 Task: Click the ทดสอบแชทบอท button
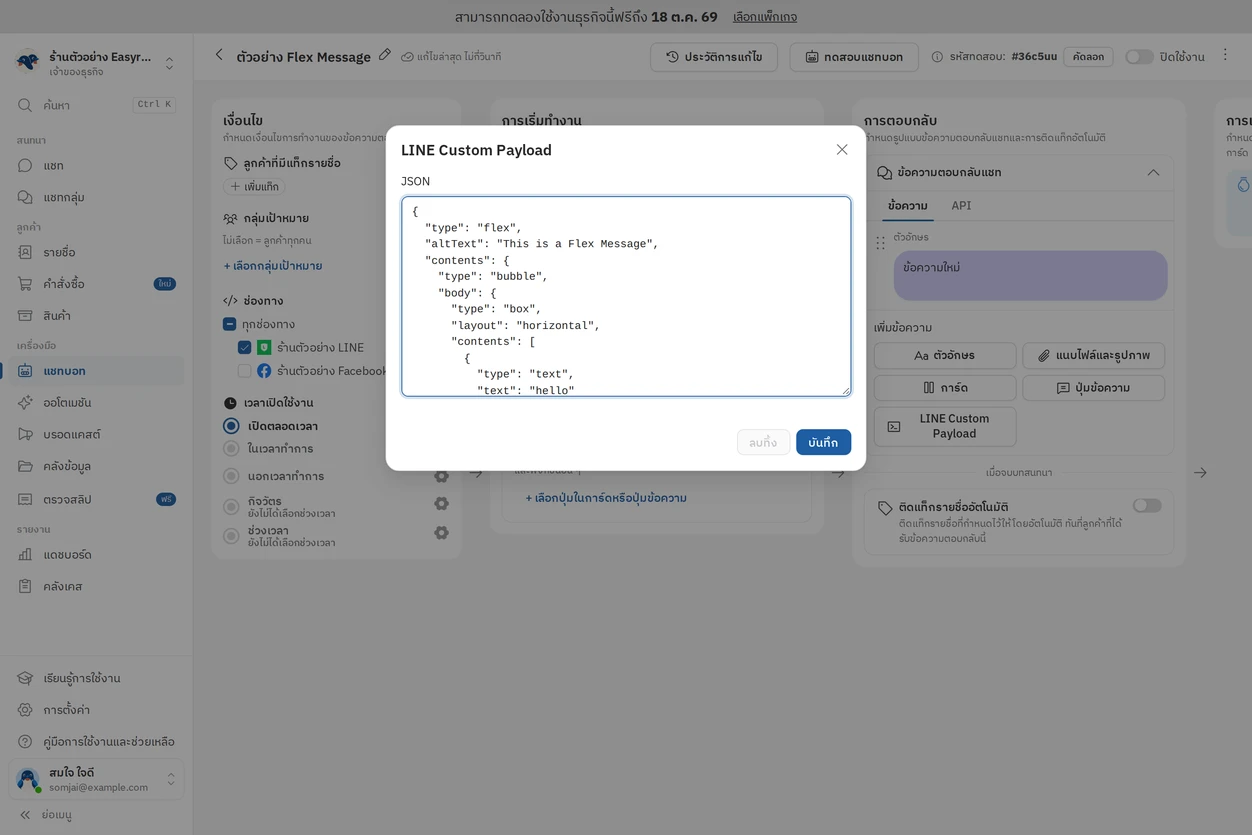(854, 57)
